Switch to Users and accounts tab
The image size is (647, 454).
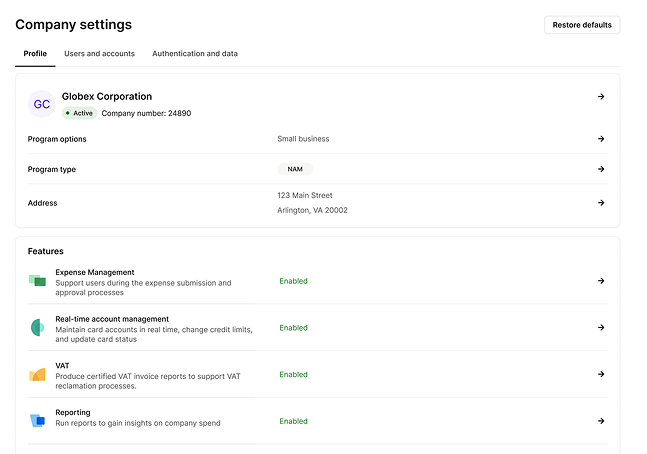99,53
